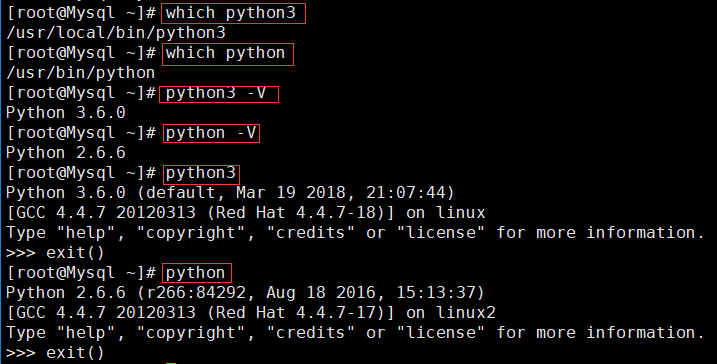Click the boxed 'which python3' command

[x=233, y=13]
